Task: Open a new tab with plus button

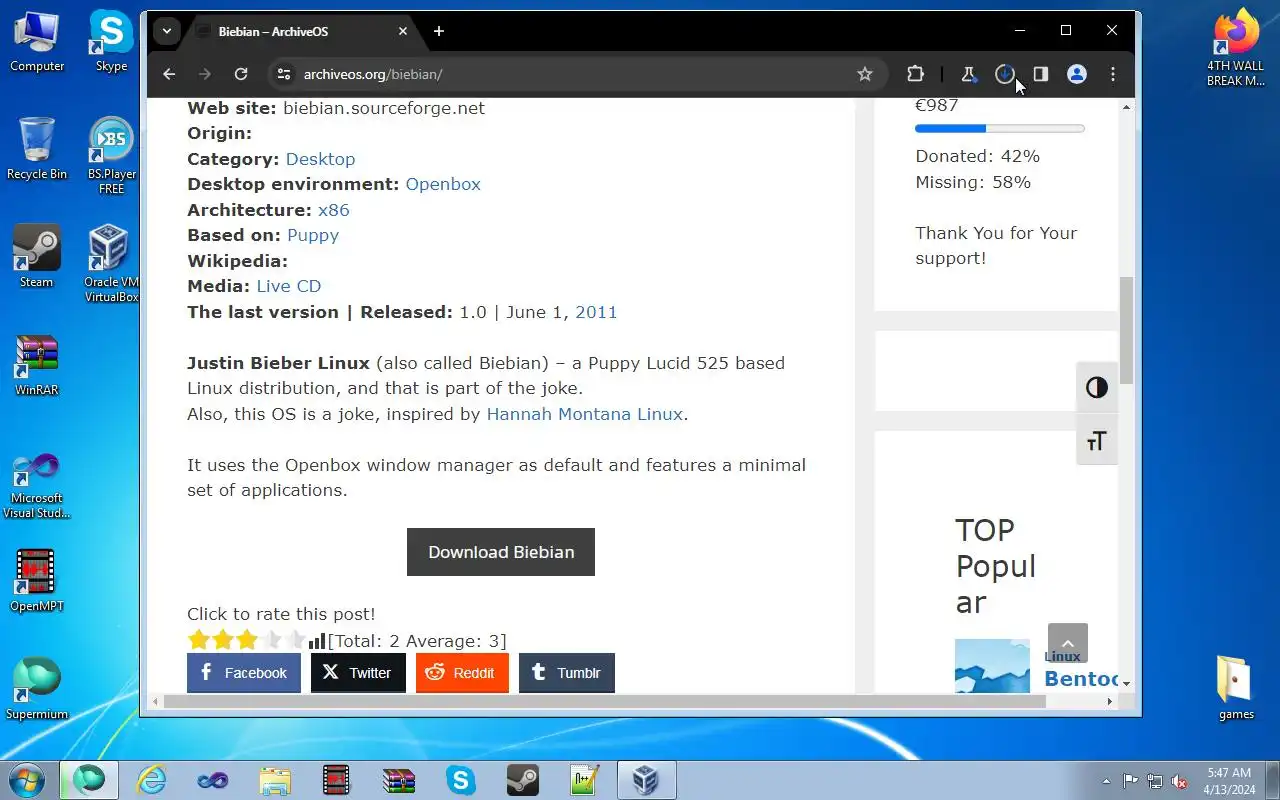Action: click(x=439, y=31)
